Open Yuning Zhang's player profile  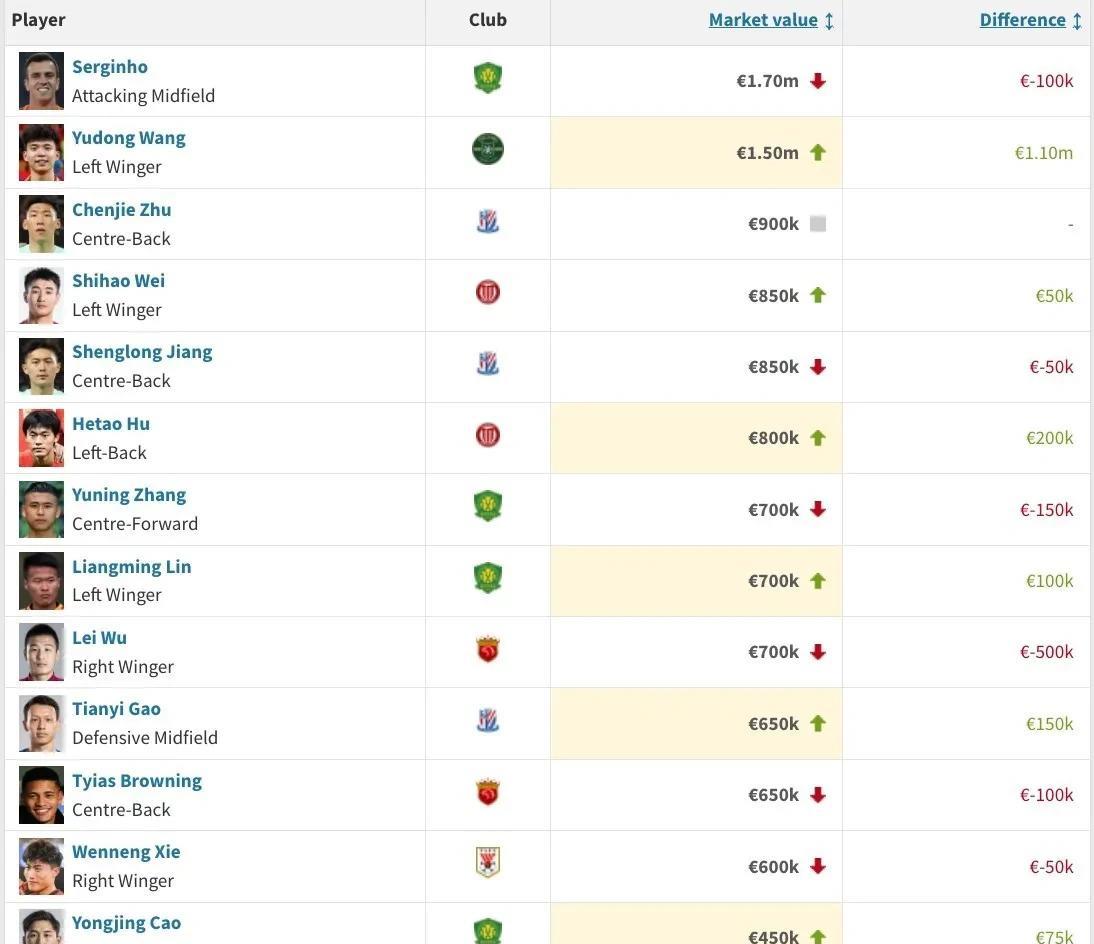pos(129,495)
